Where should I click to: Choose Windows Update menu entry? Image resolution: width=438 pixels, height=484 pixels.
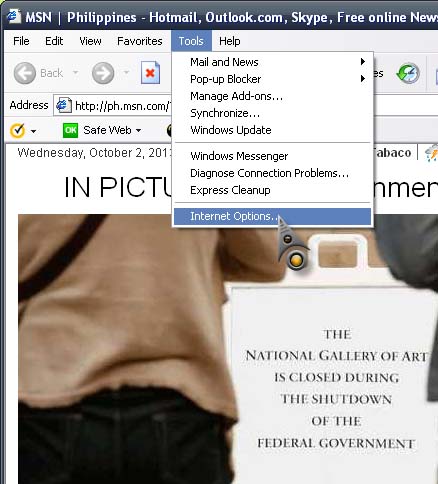(272, 130)
